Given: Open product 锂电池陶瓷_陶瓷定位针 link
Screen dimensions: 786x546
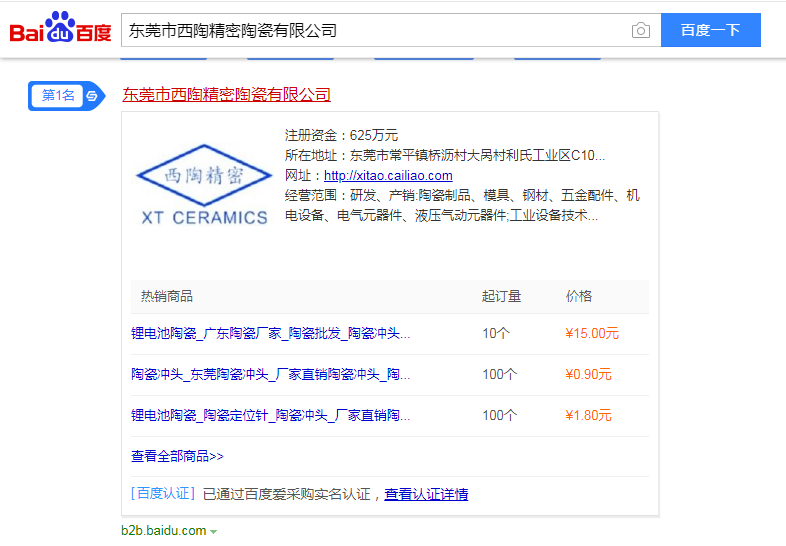Looking at the screenshot, I should pyautogui.click(x=271, y=416).
